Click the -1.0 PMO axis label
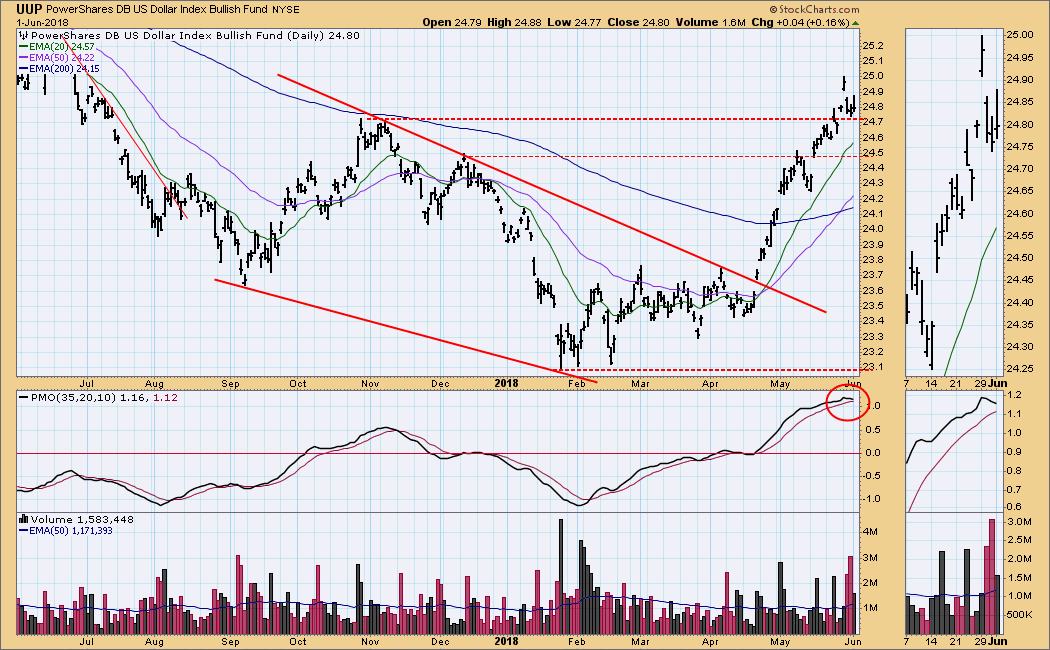1050x650 pixels. (872, 499)
